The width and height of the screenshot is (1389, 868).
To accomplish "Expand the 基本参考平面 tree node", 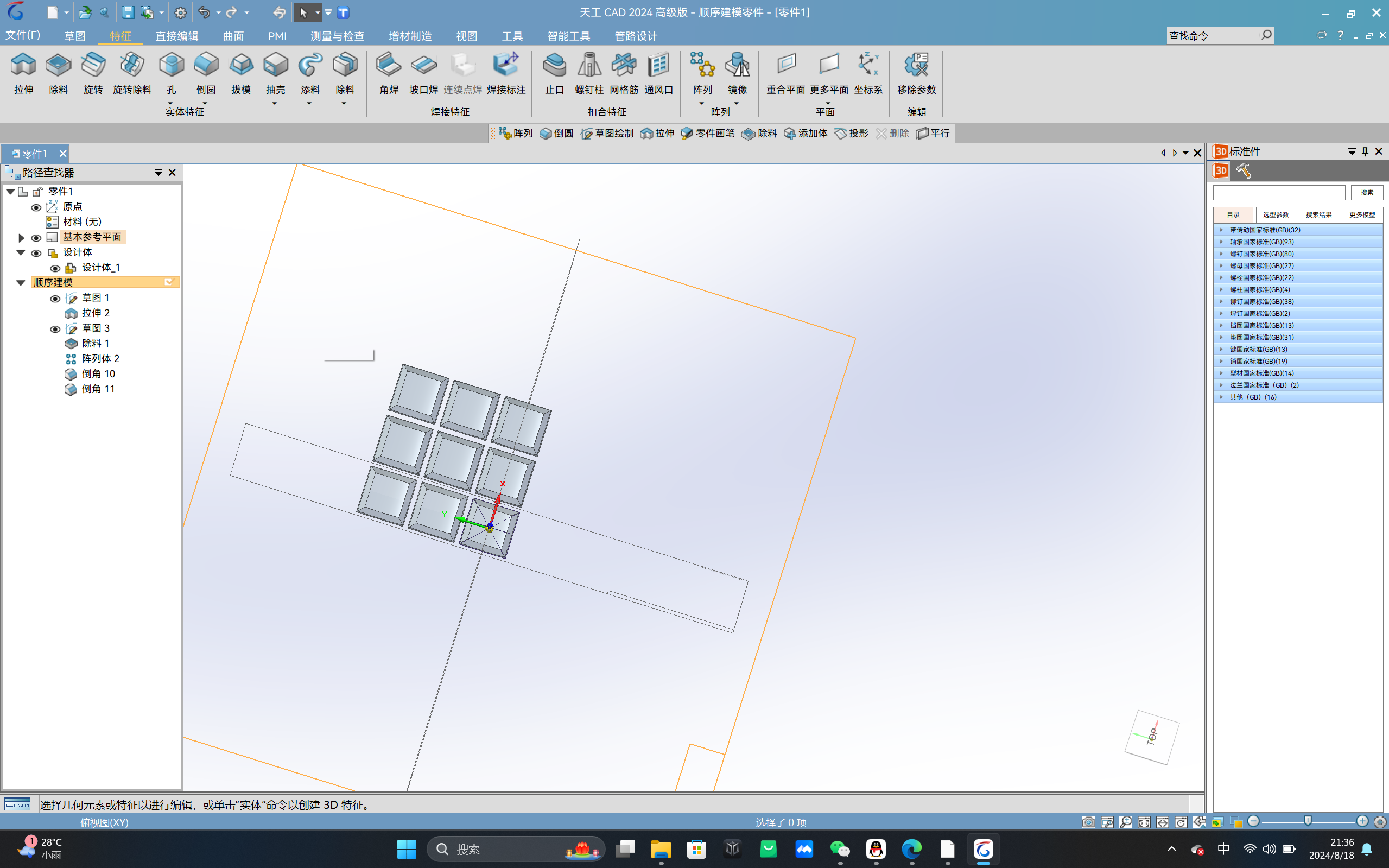I will click(21, 237).
